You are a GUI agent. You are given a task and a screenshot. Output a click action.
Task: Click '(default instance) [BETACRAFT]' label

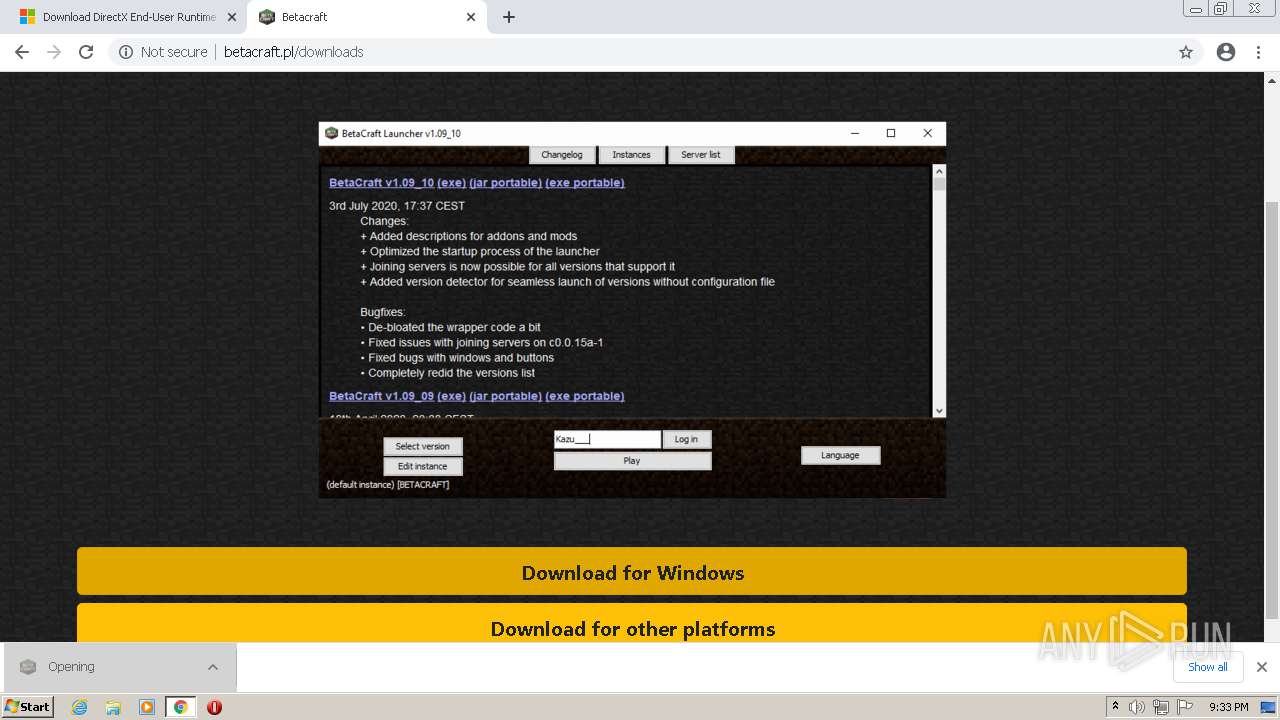pyautogui.click(x=388, y=485)
